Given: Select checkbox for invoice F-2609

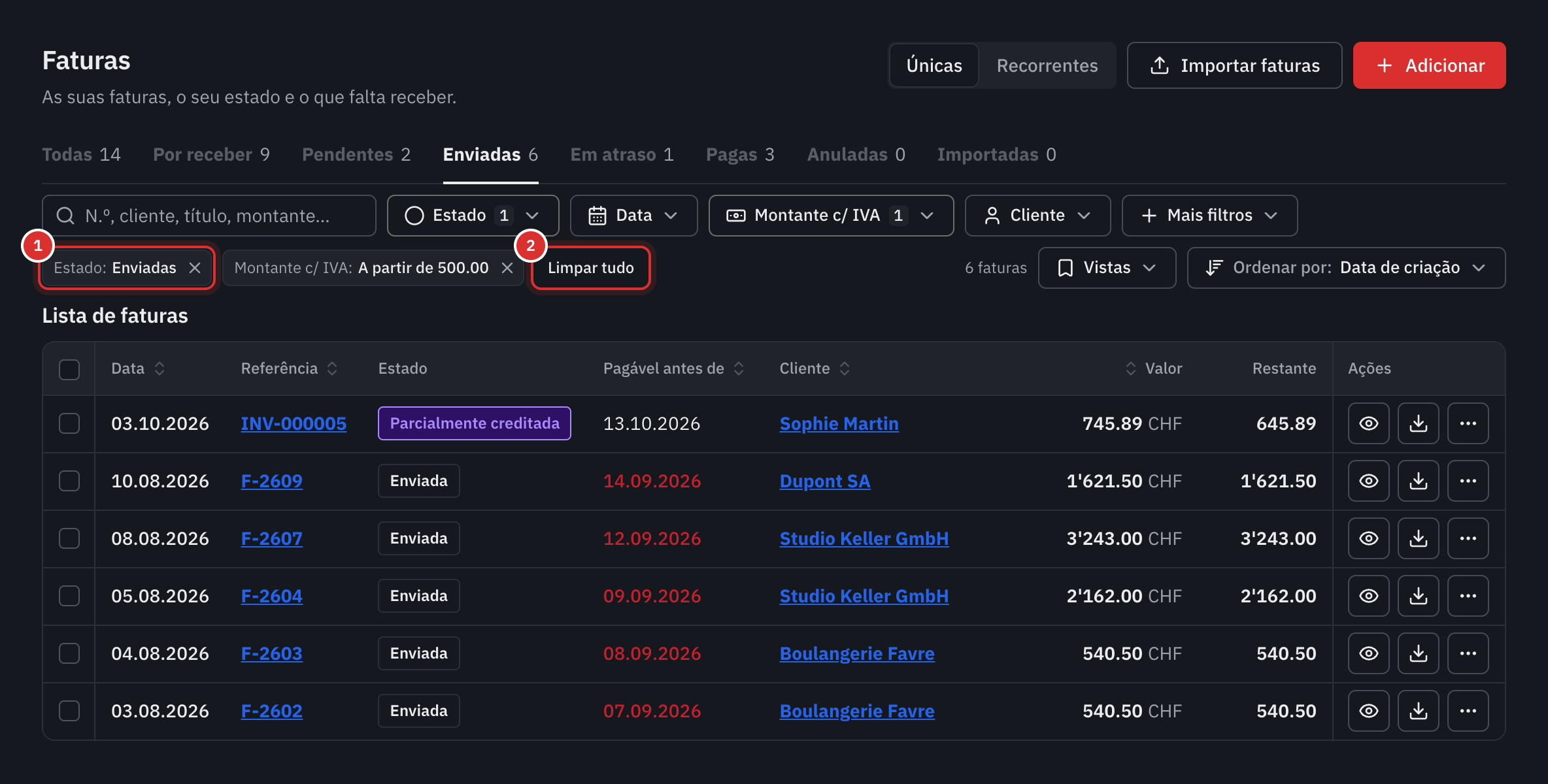Looking at the screenshot, I should click(x=69, y=481).
